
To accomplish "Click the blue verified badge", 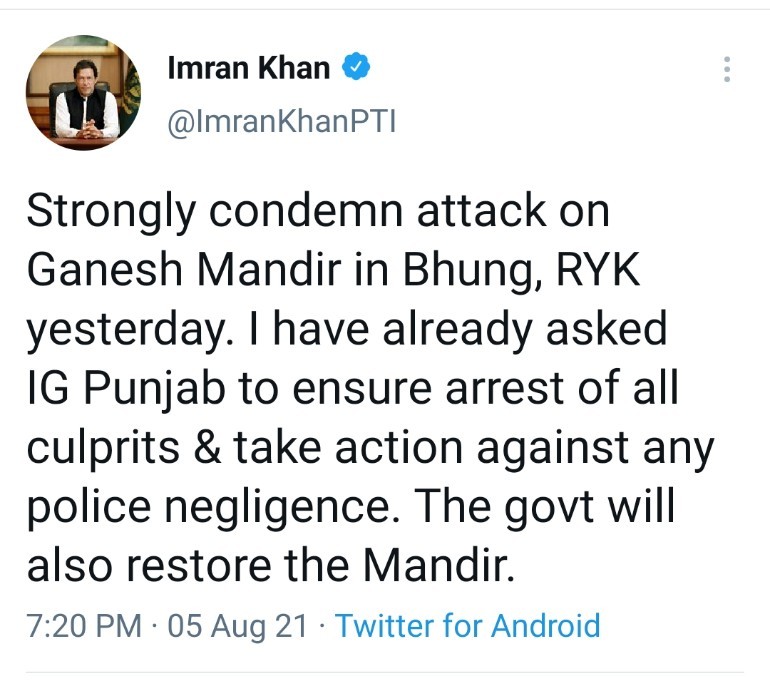I will 357,68.
